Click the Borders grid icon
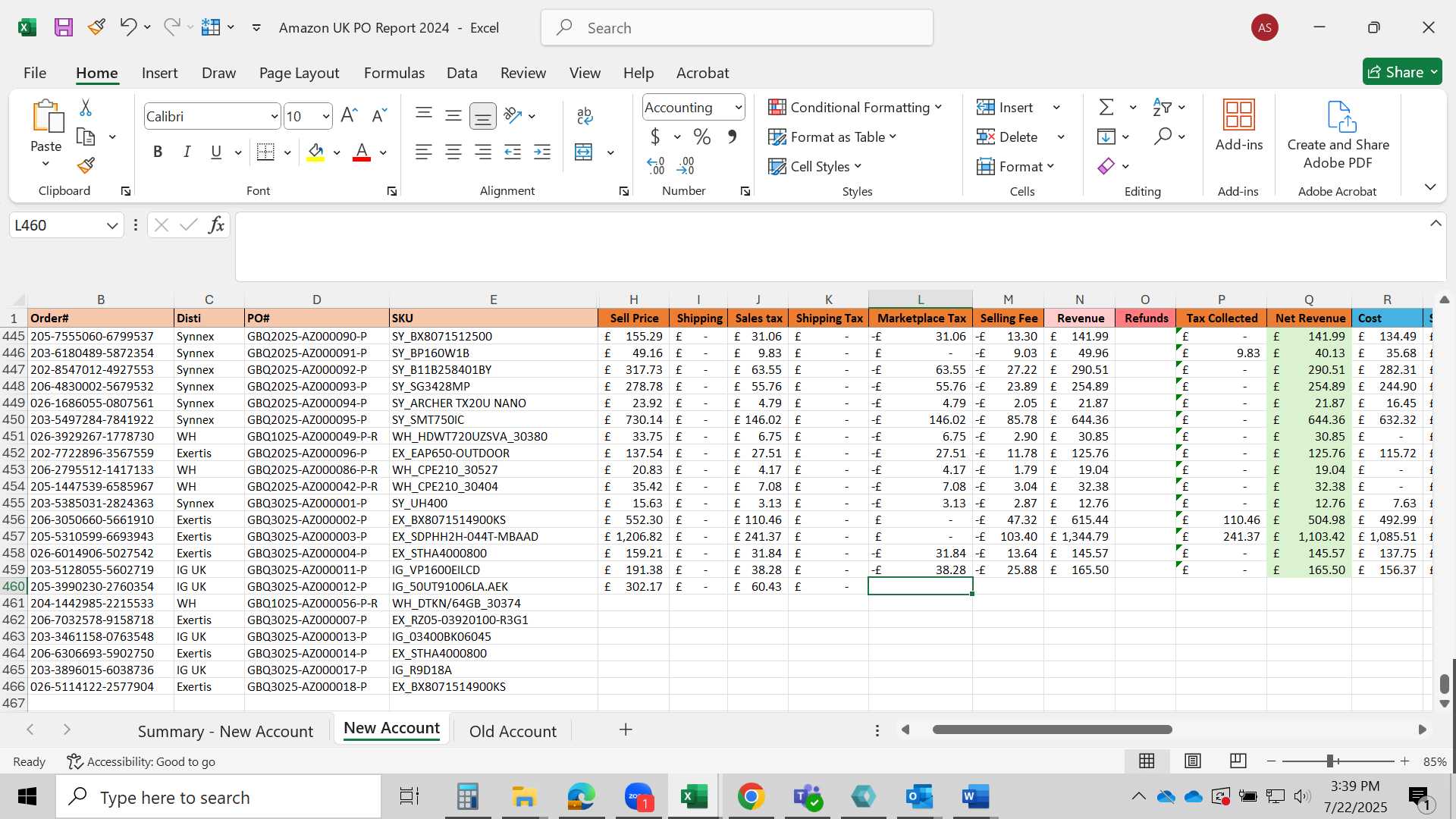 [265, 152]
